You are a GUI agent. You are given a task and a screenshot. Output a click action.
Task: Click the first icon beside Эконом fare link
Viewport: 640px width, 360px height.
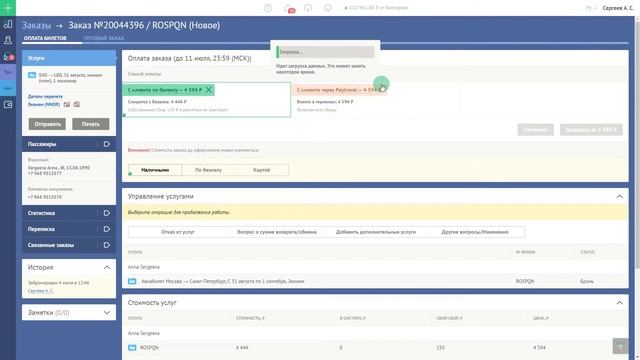[x=67, y=104]
